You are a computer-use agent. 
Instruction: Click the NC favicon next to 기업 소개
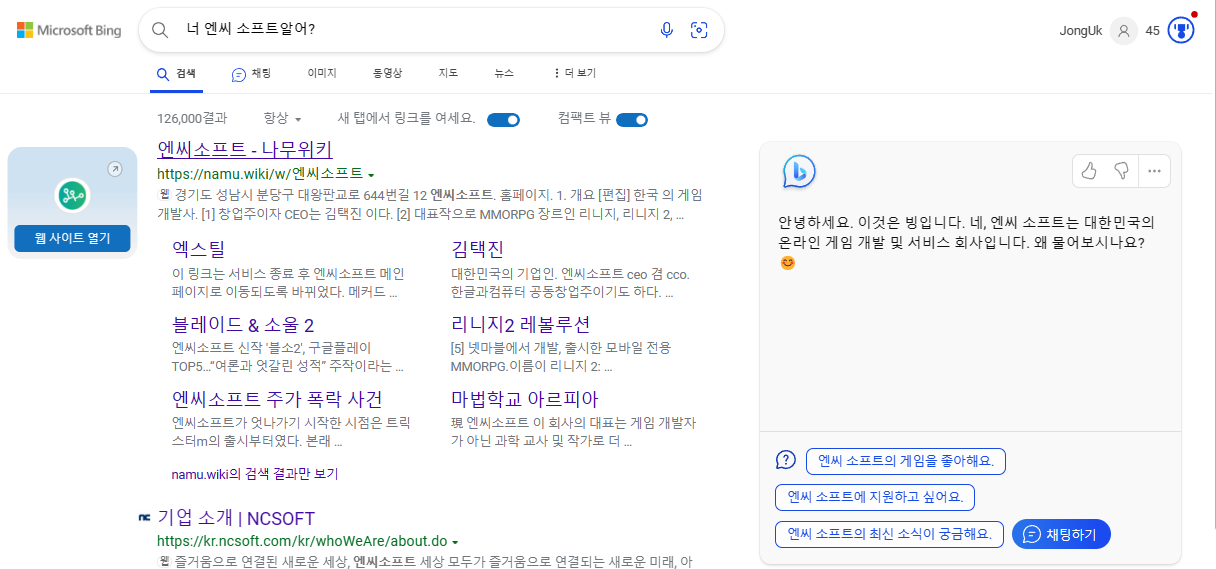tap(145, 518)
